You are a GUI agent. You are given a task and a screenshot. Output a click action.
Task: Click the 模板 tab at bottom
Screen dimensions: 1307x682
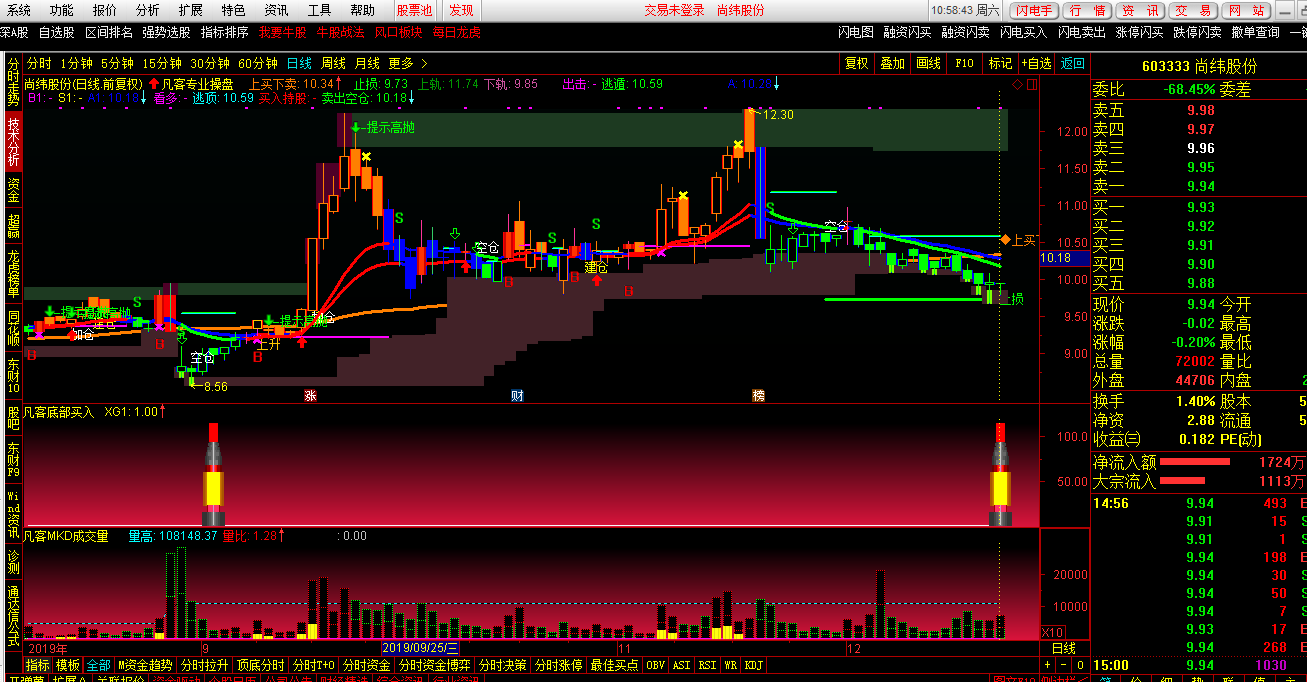click(x=68, y=665)
